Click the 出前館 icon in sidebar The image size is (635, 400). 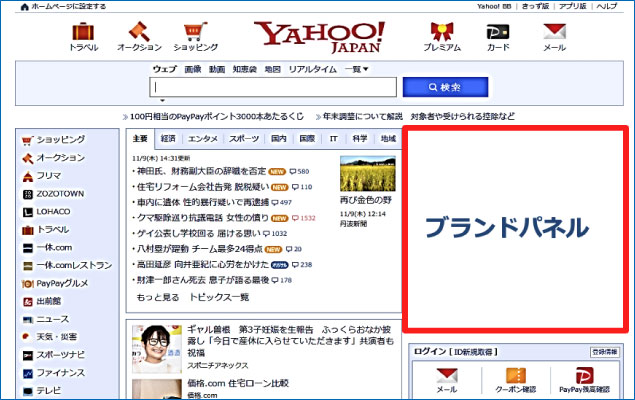coord(28,302)
